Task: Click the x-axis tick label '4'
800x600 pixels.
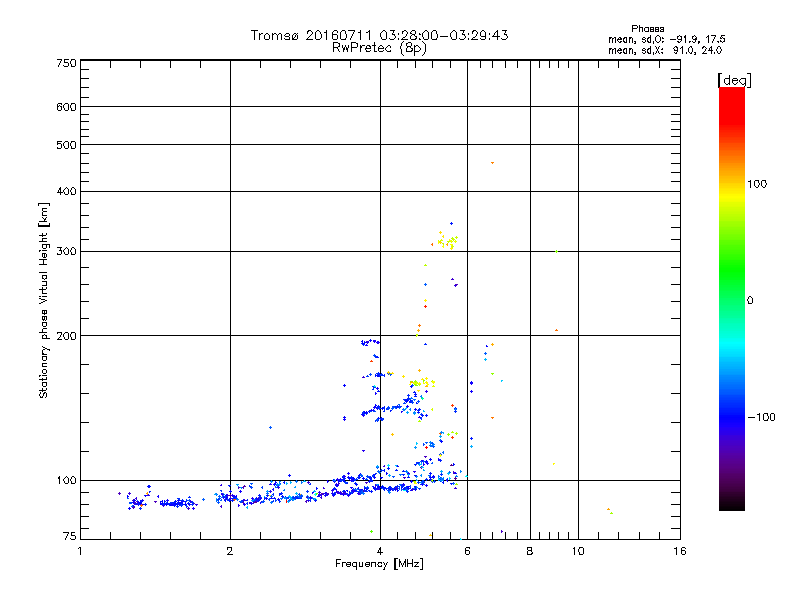Action: [380, 551]
